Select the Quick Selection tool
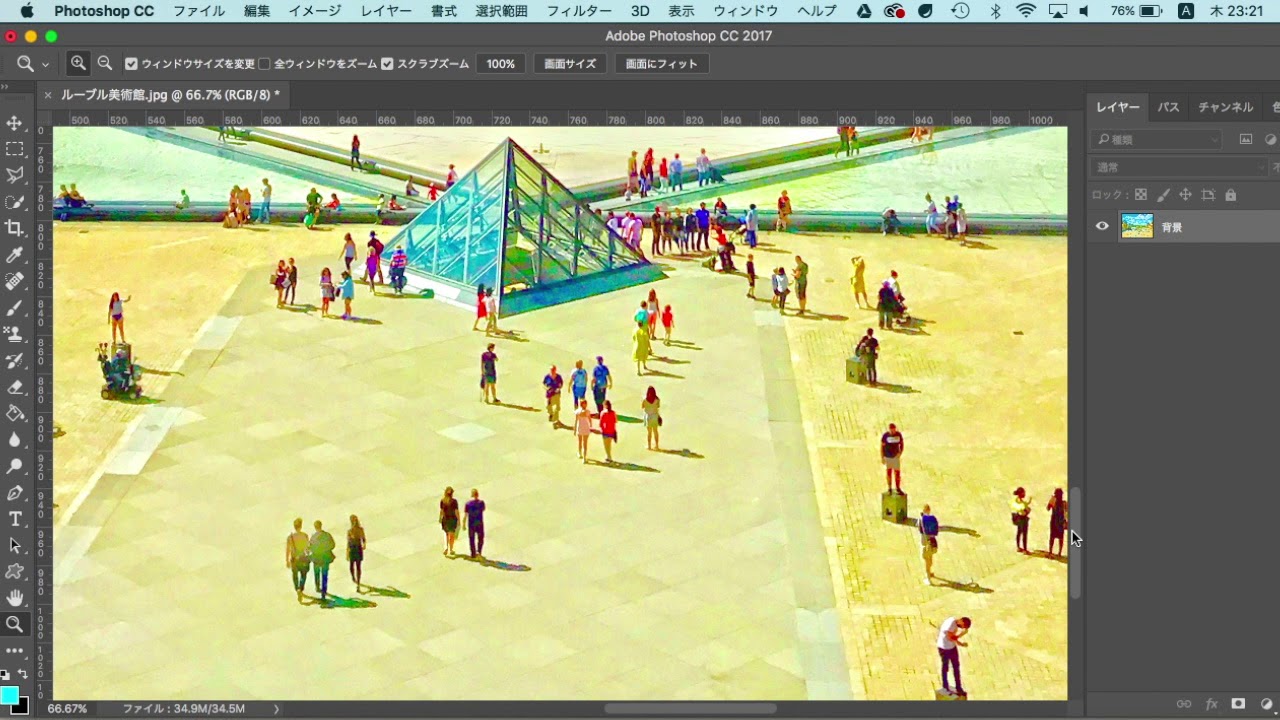1280x720 pixels. [x=15, y=202]
